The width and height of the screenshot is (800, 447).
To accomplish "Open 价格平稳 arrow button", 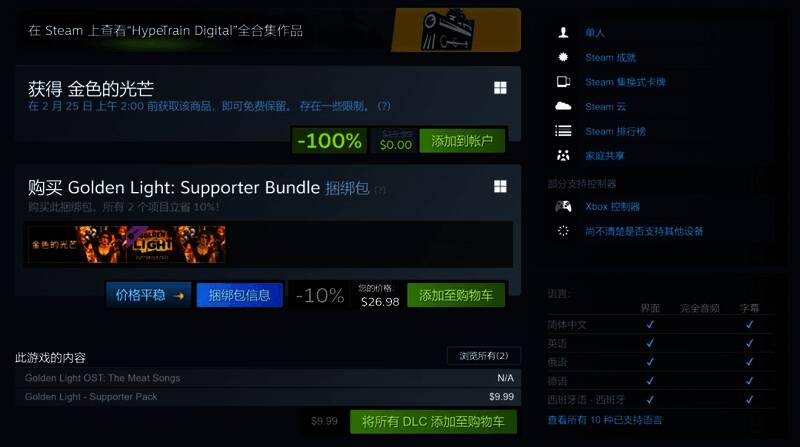I will coord(149,295).
